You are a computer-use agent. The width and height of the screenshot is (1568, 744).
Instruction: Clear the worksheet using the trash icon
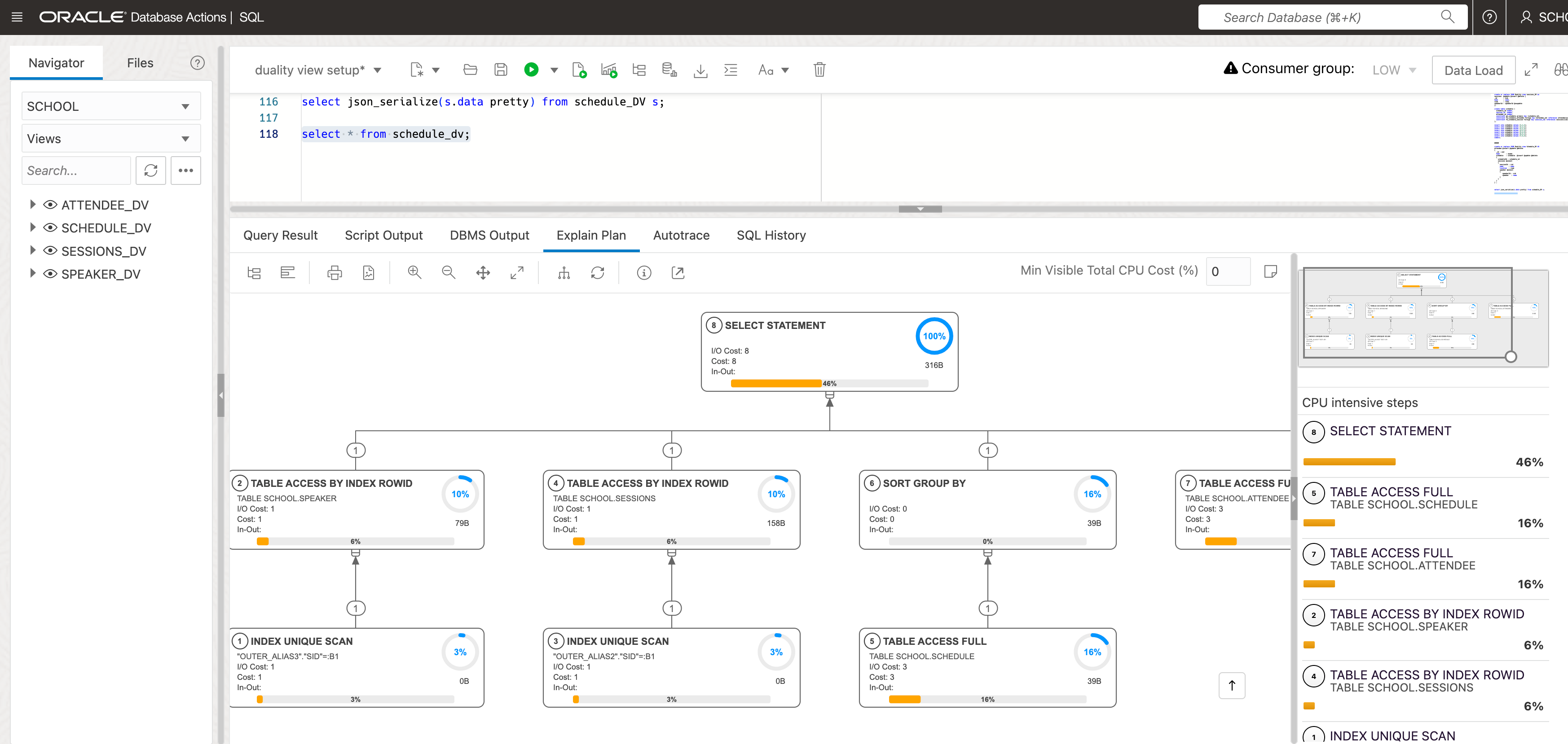tap(819, 70)
